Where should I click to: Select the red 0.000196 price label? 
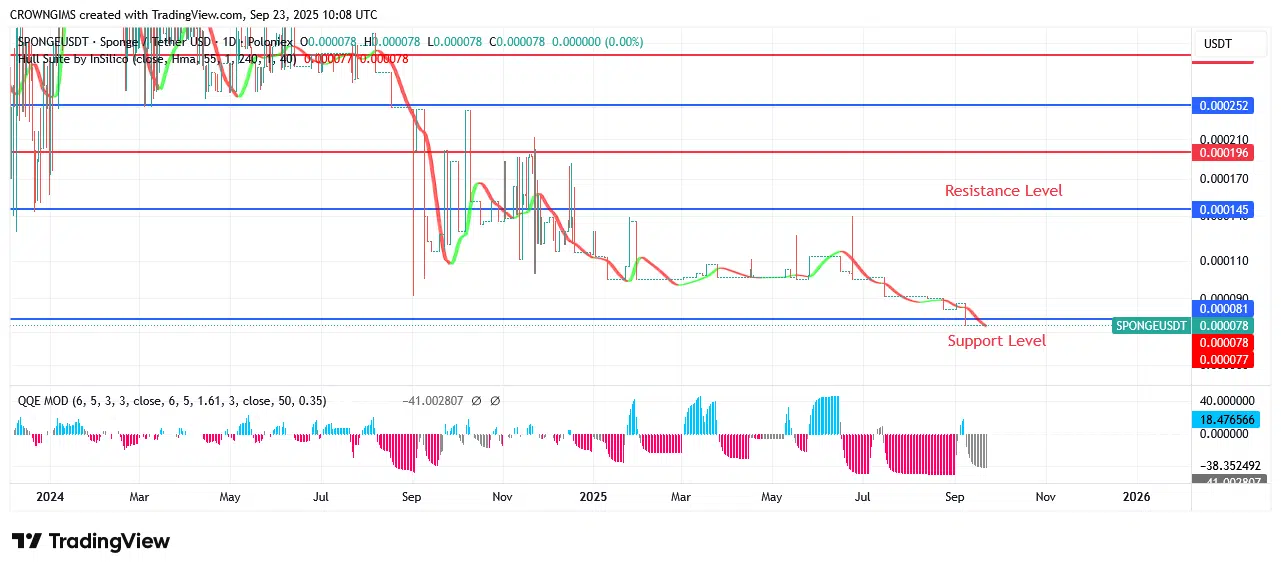1223,152
